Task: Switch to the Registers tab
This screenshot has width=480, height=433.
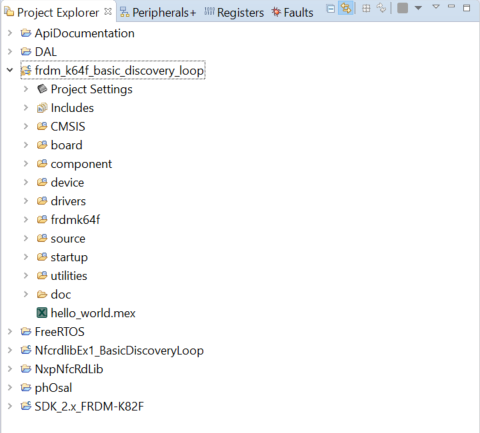Action: coord(234,13)
